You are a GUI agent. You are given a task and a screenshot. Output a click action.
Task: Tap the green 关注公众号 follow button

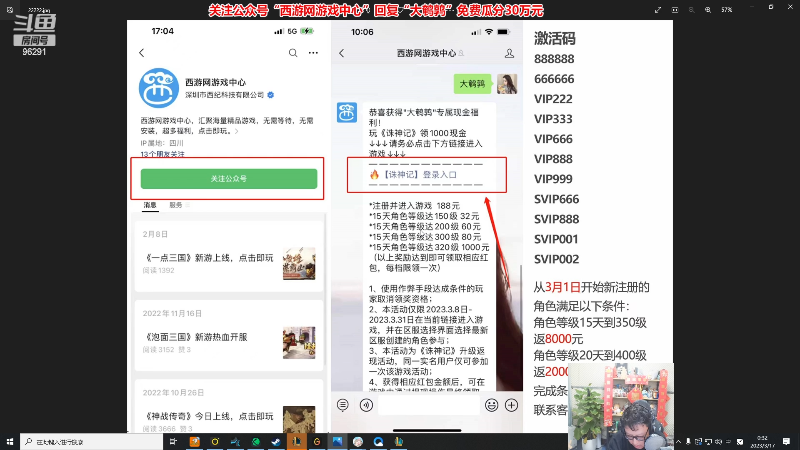pos(229,179)
